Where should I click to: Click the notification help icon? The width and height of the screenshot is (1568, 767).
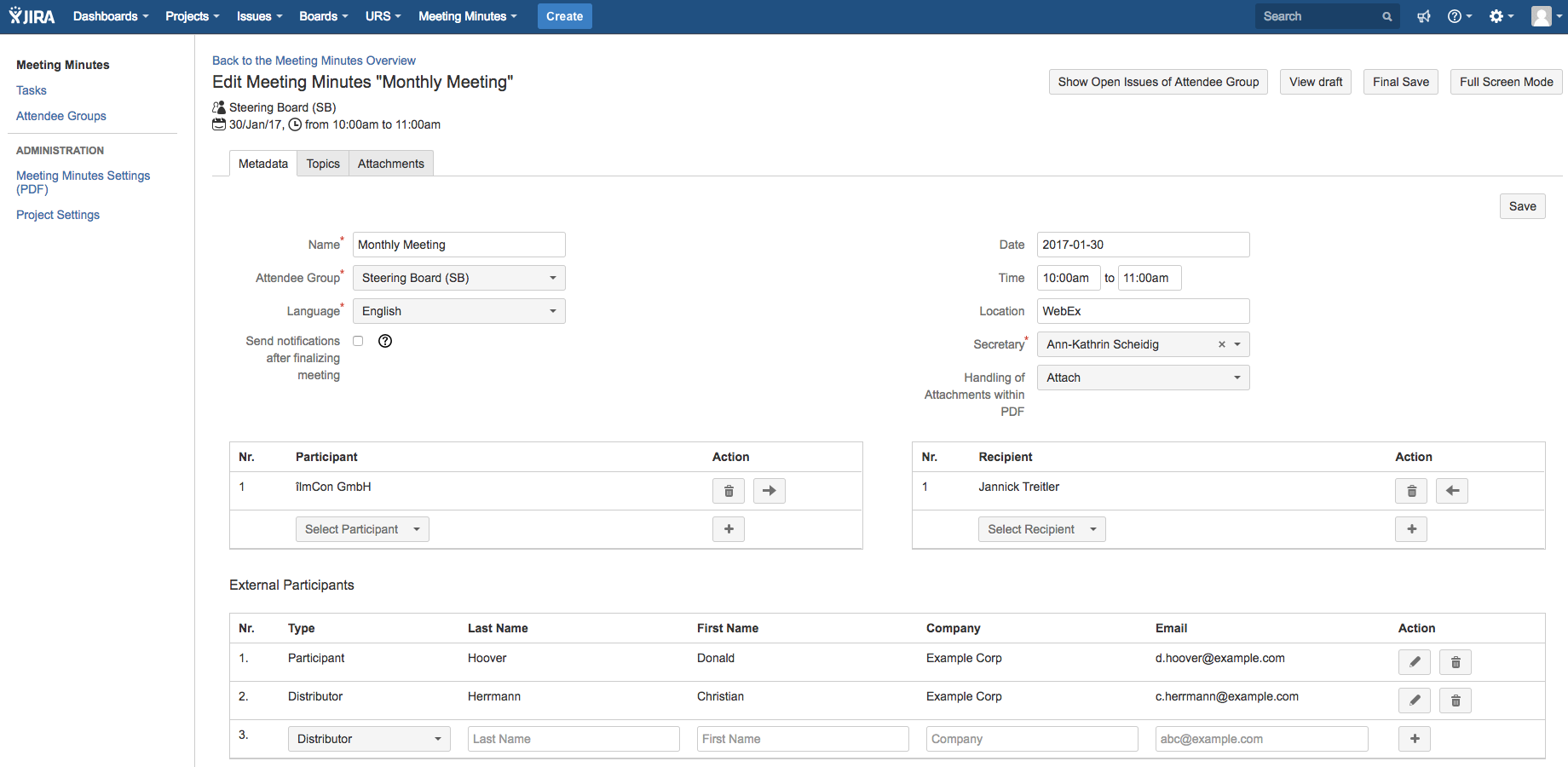point(385,341)
